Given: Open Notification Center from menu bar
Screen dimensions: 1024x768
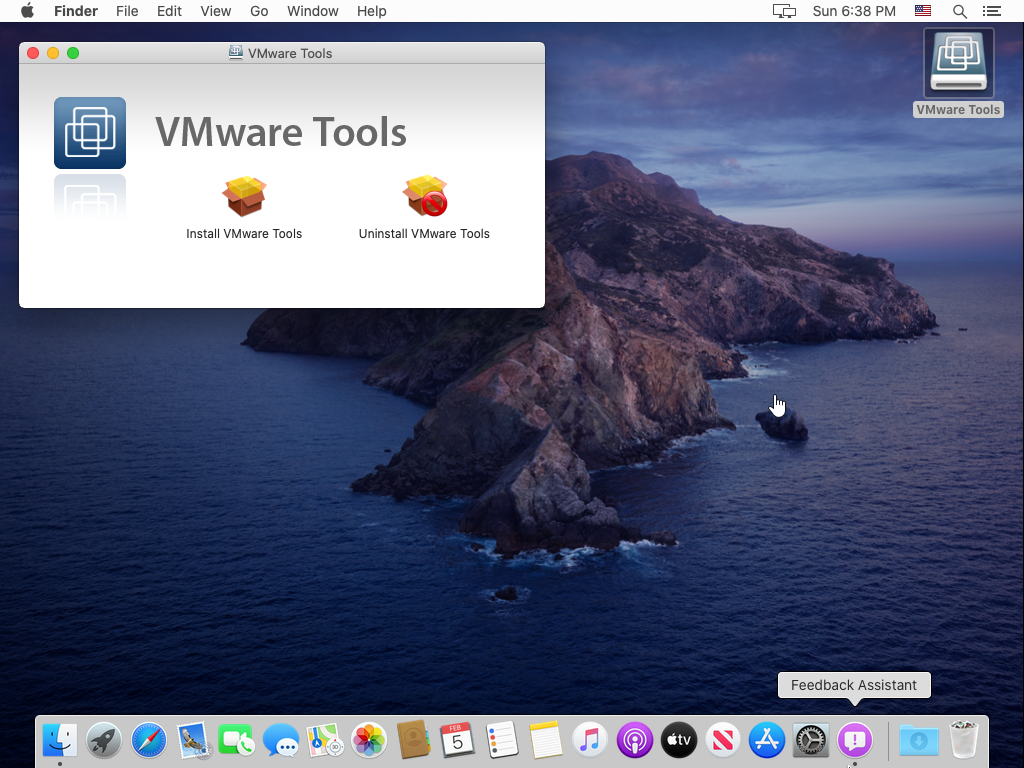Looking at the screenshot, I should point(991,11).
